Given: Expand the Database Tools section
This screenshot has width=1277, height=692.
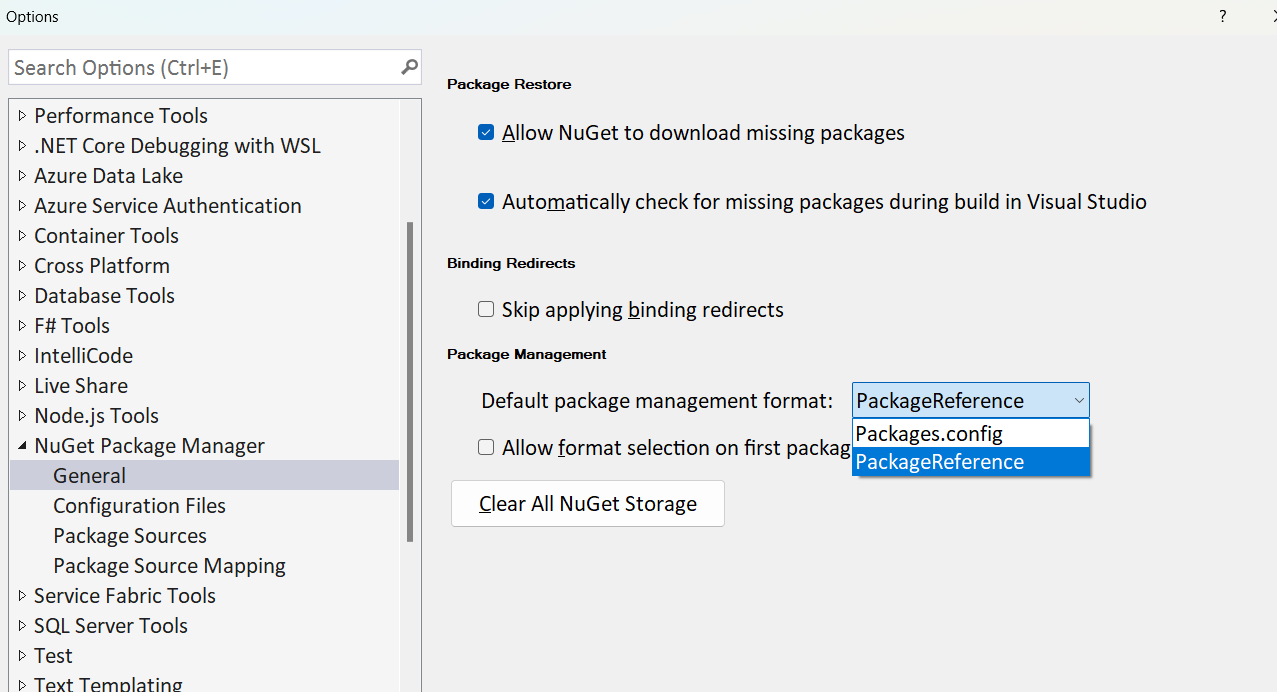Looking at the screenshot, I should [22, 295].
